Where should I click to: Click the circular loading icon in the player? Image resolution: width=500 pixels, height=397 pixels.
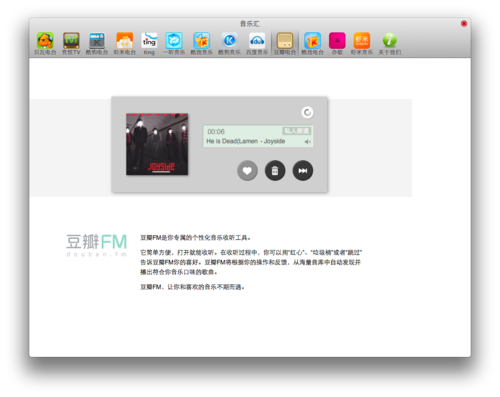pyautogui.click(x=307, y=112)
